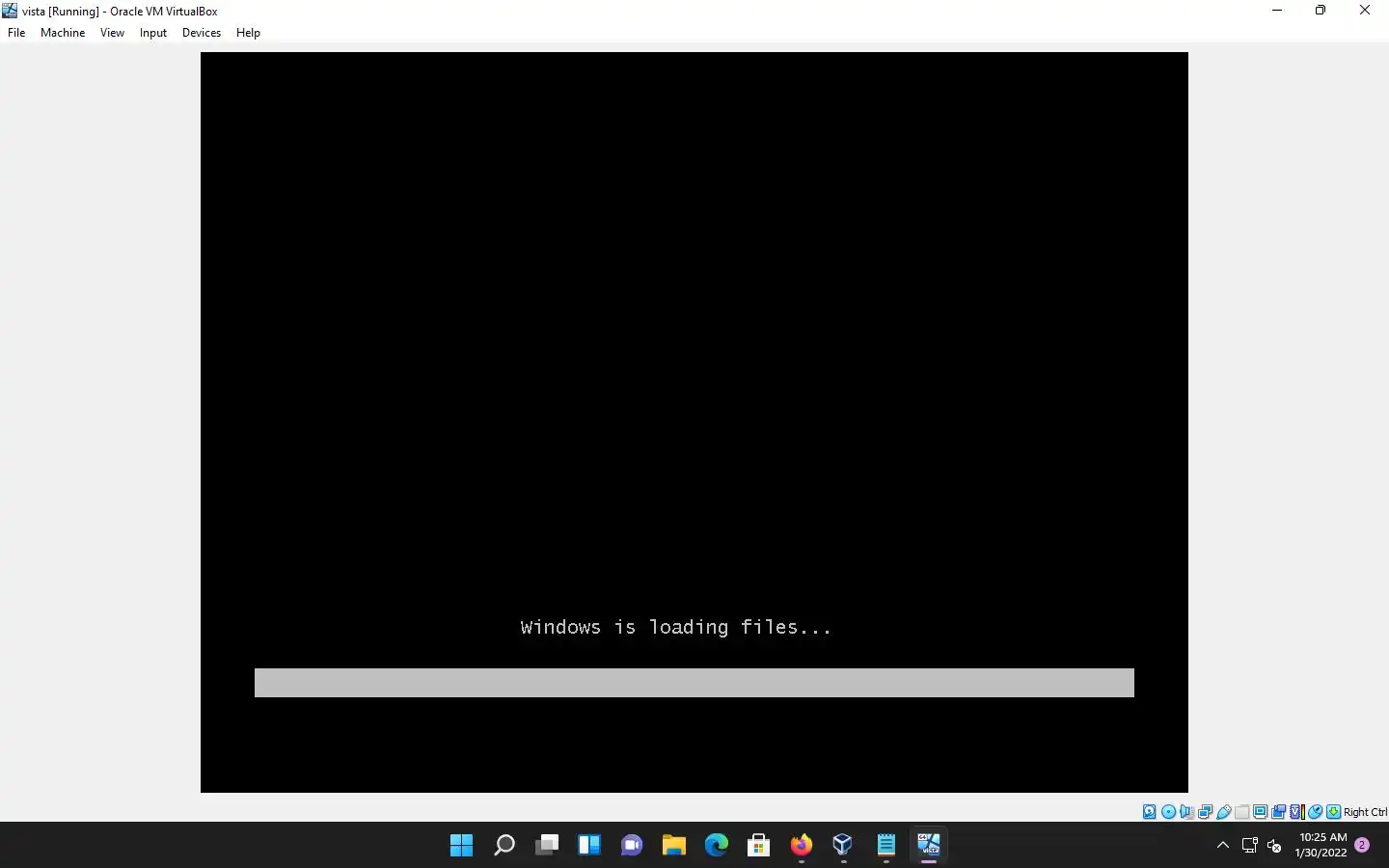Screen dimensions: 1389x868
Task: Click the display settings status icon
Action: pyautogui.click(x=1260, y=812)
